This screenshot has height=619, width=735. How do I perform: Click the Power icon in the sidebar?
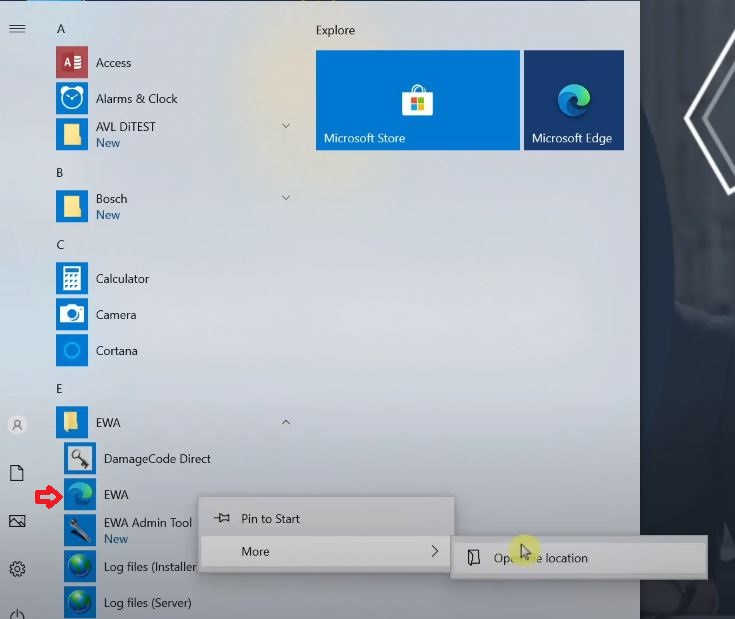pos(17,614)
